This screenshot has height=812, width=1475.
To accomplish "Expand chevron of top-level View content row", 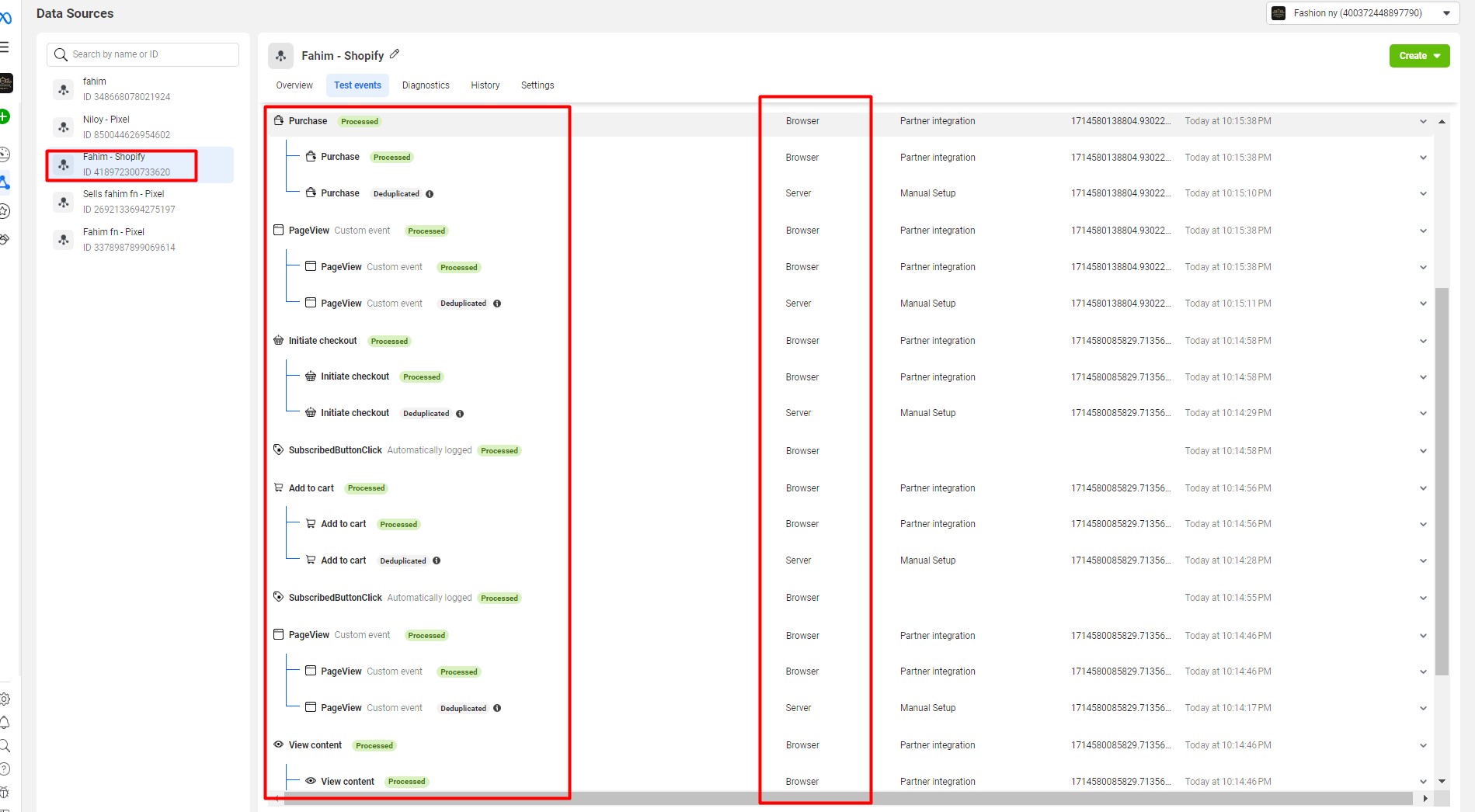I will tap(1423, 745).
